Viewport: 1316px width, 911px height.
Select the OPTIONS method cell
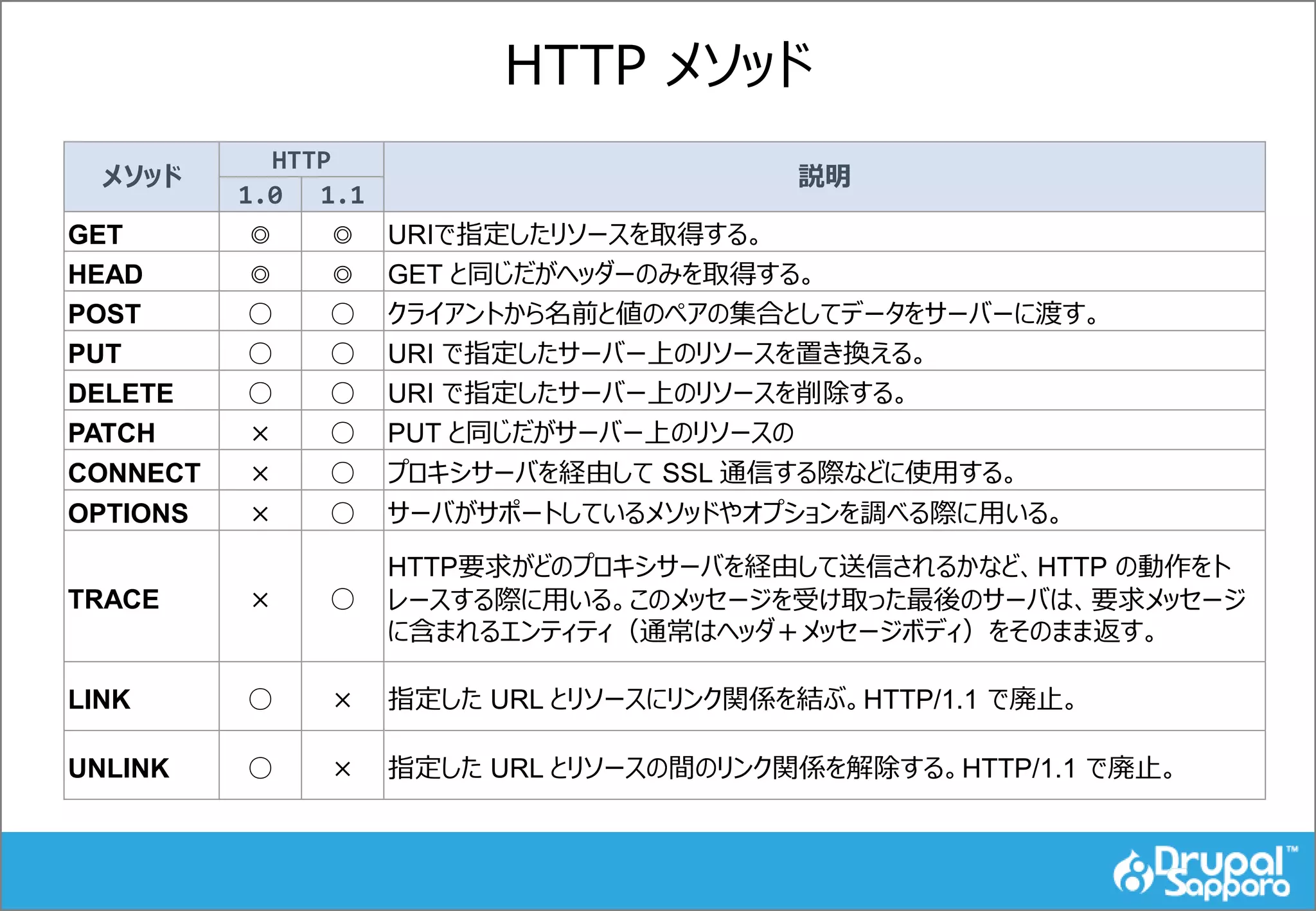[x=141, y=511]
